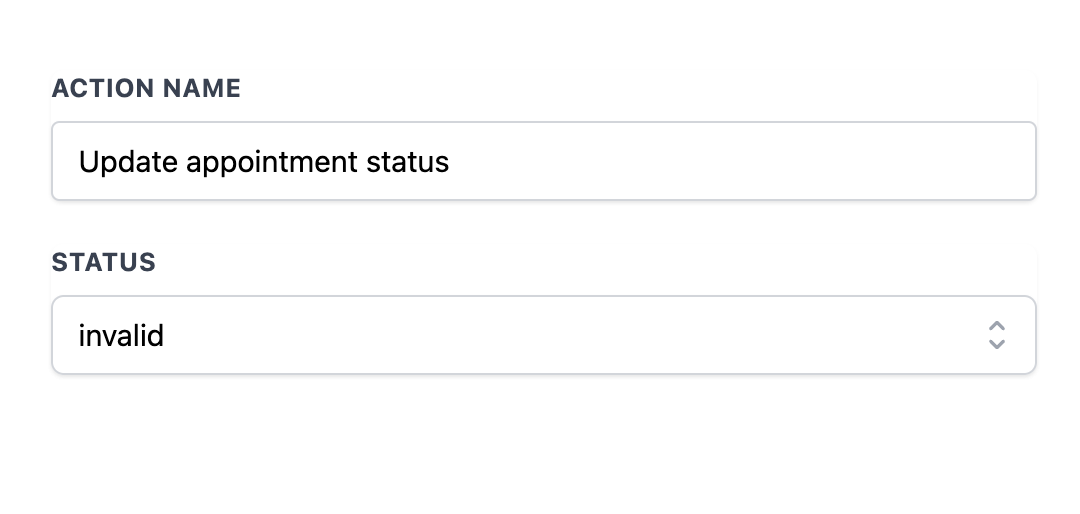Click the up-down chevron icon in Status
The width and height of the screenshot is (1080, 514).
pos(997,336)
